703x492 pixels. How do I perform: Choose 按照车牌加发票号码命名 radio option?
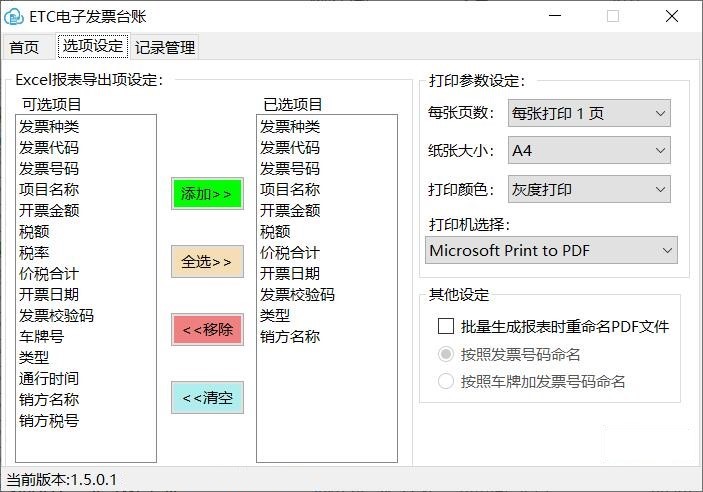coord(446,381)
